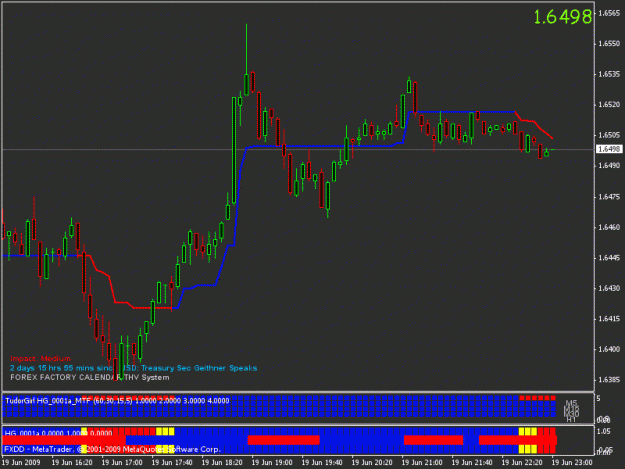This screenshot has height=469, width=625.
Task: Click the boxed current price tag 1.6498 on axis
Action: click(x=609, y=149)
